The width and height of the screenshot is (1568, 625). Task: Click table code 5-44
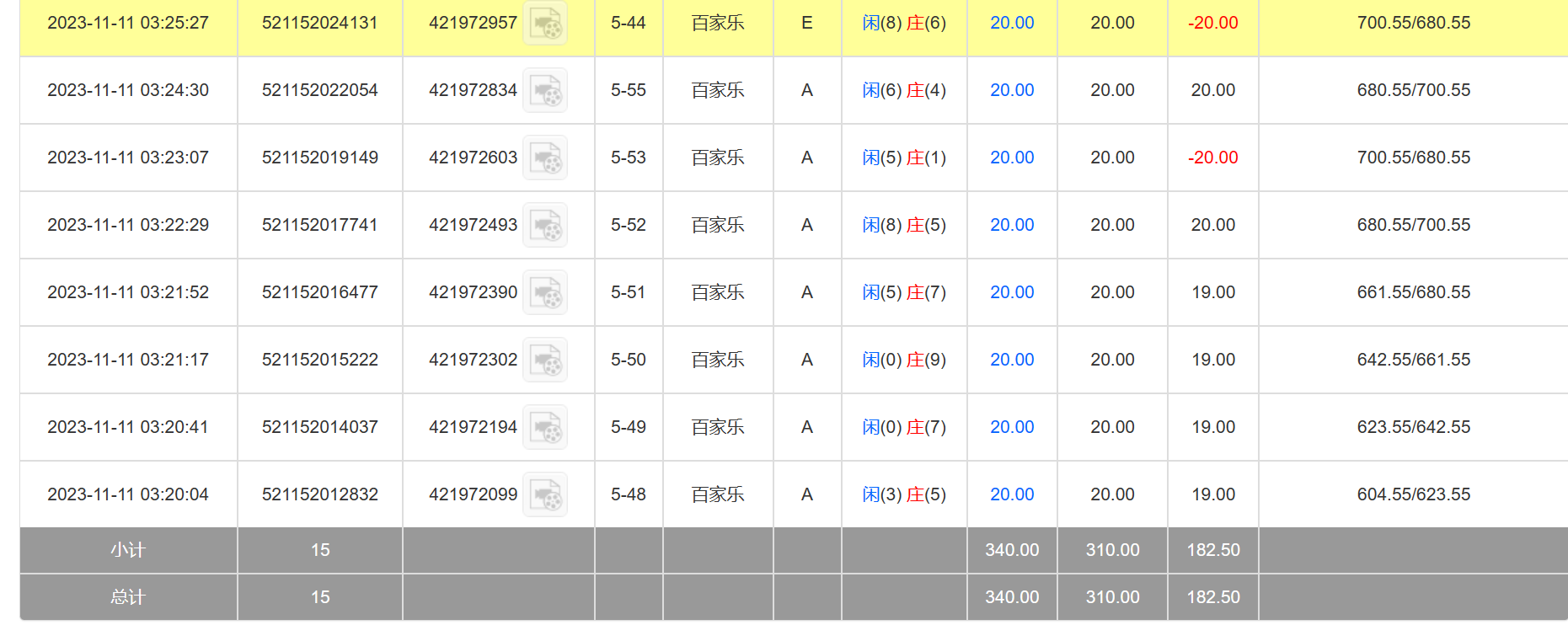(629, 23)
